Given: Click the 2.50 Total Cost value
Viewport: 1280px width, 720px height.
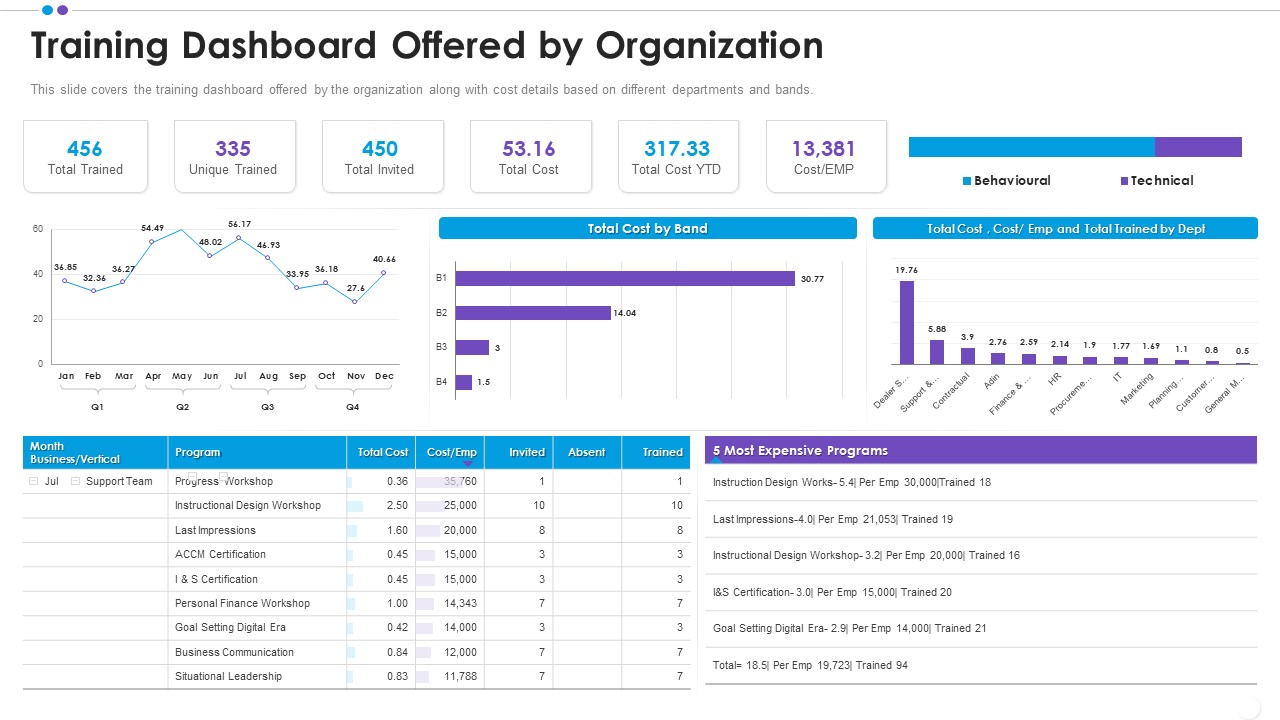Looking at the screenshot, I should [x=397, y=505].
